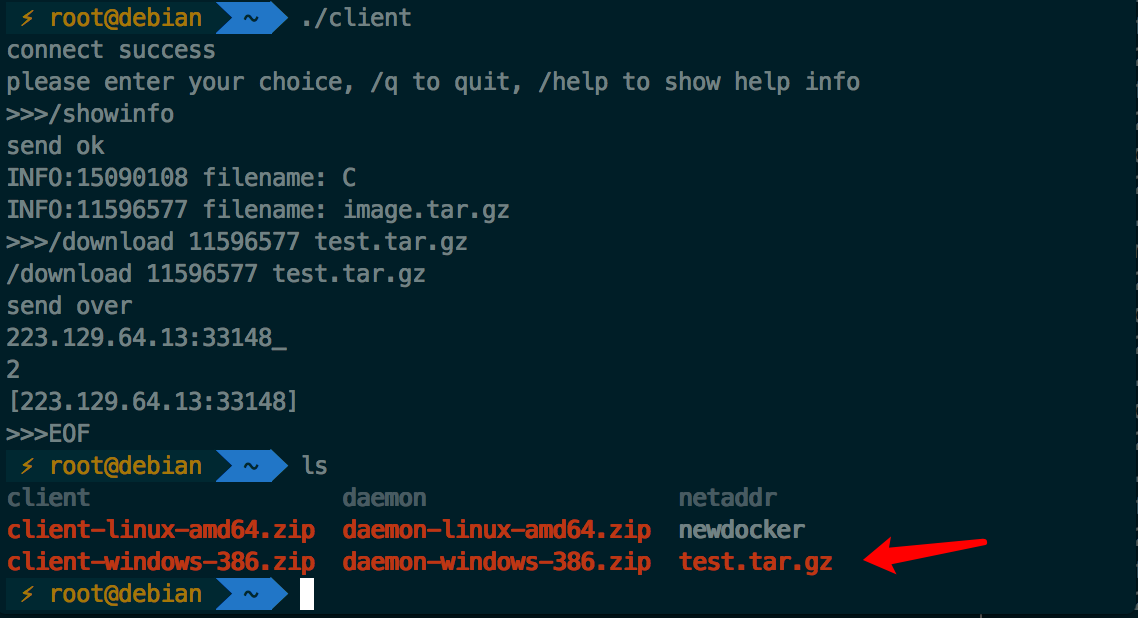Click the image.tar.gz filename in INFO output
Viewport: 1138px width, 618px height.
tap(426, 210)
